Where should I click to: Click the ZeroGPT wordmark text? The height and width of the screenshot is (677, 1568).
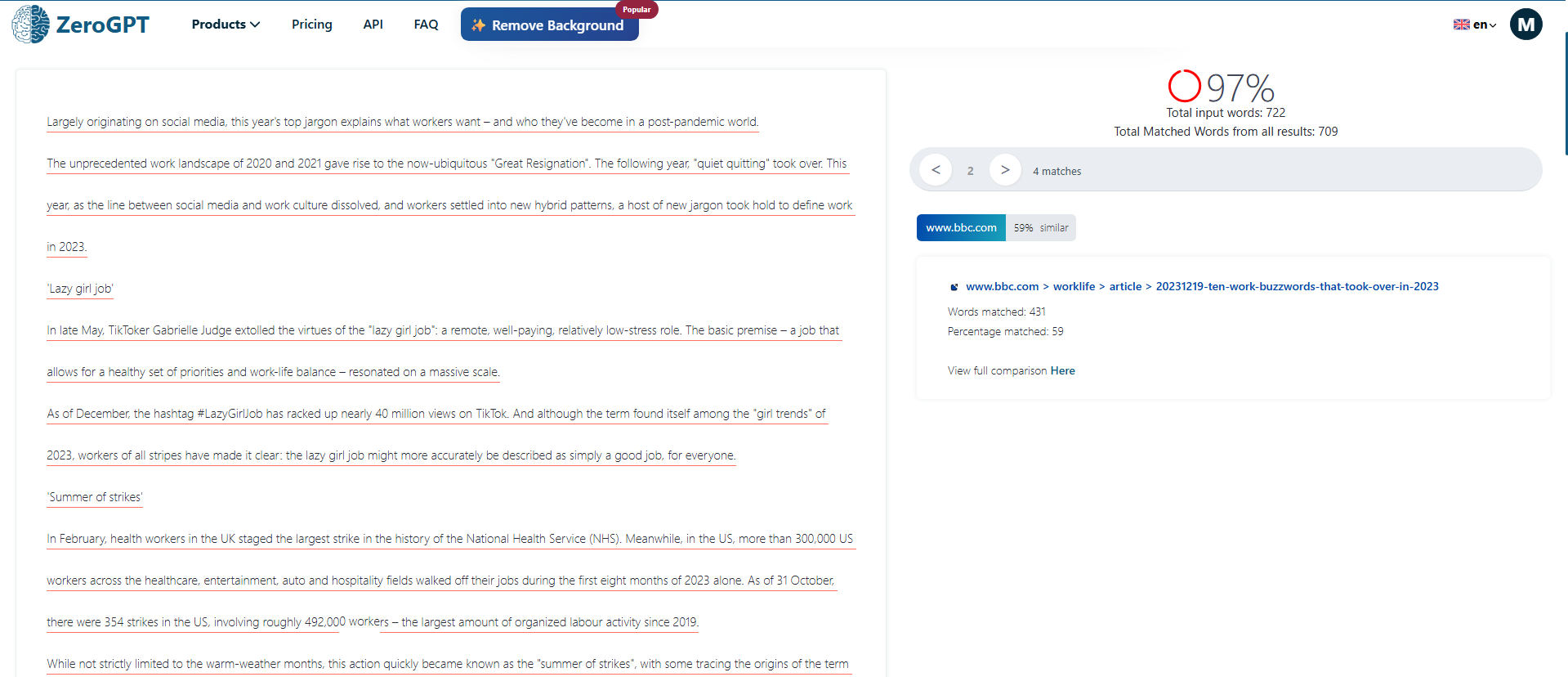click(x=103, y=25)
